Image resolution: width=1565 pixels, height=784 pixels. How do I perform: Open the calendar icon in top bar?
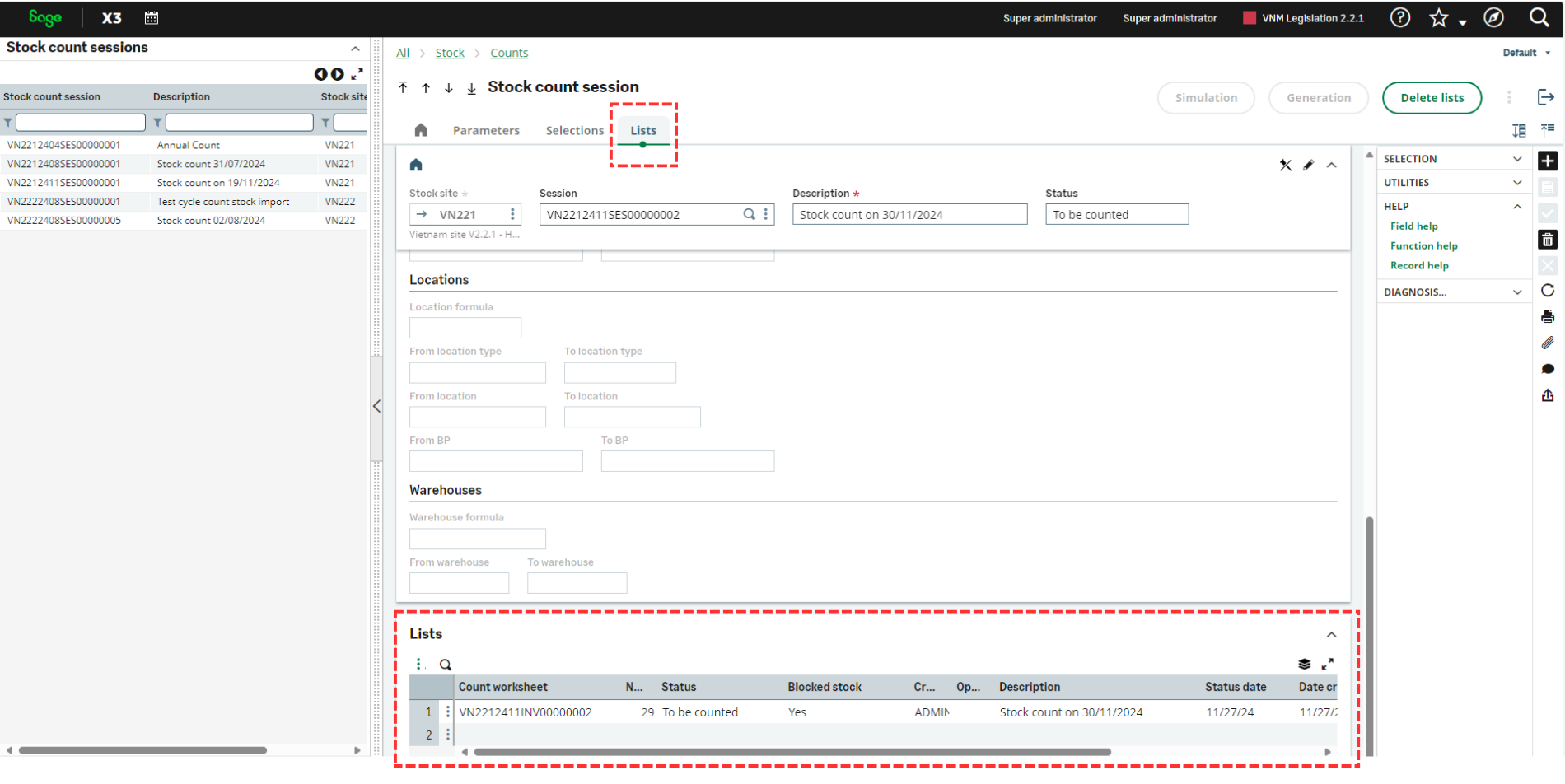[152, 18]
